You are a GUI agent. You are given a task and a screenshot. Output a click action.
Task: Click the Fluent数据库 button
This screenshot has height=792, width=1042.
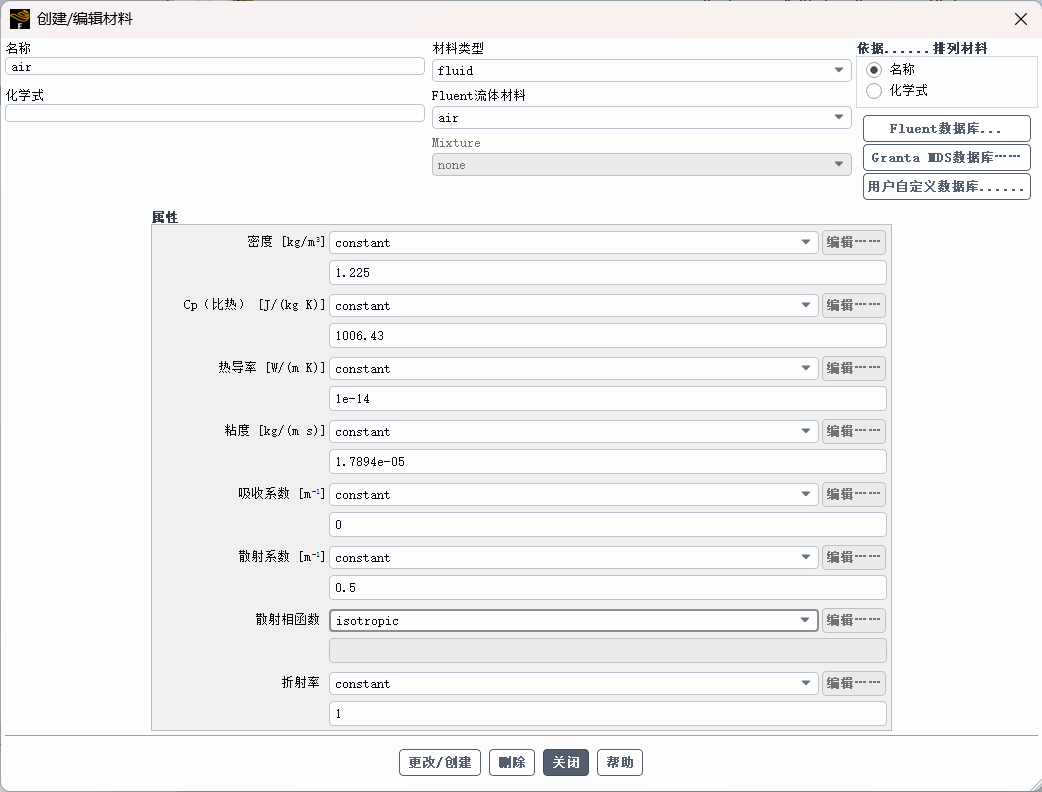946,129
